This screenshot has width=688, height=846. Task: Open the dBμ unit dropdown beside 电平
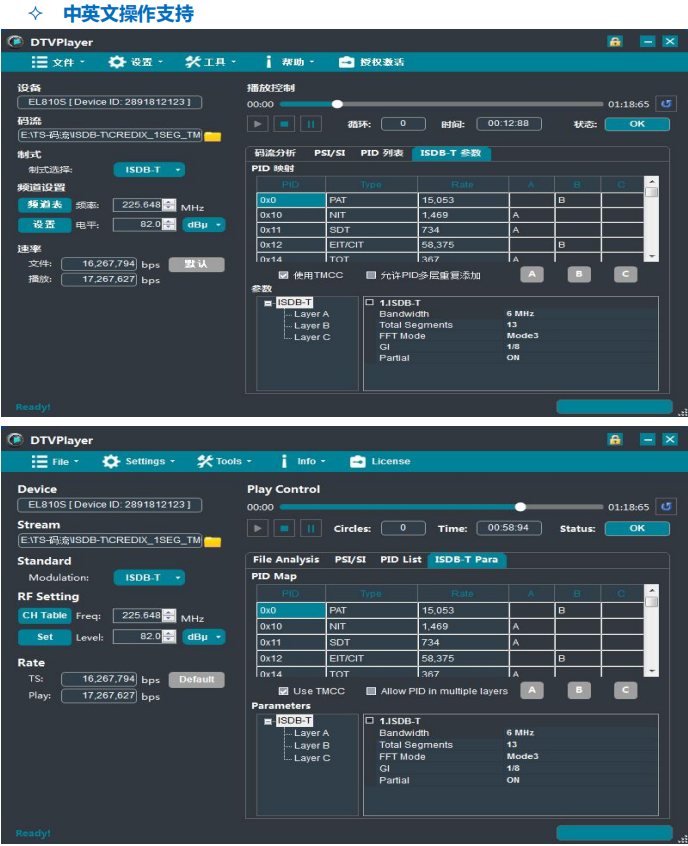203,225
